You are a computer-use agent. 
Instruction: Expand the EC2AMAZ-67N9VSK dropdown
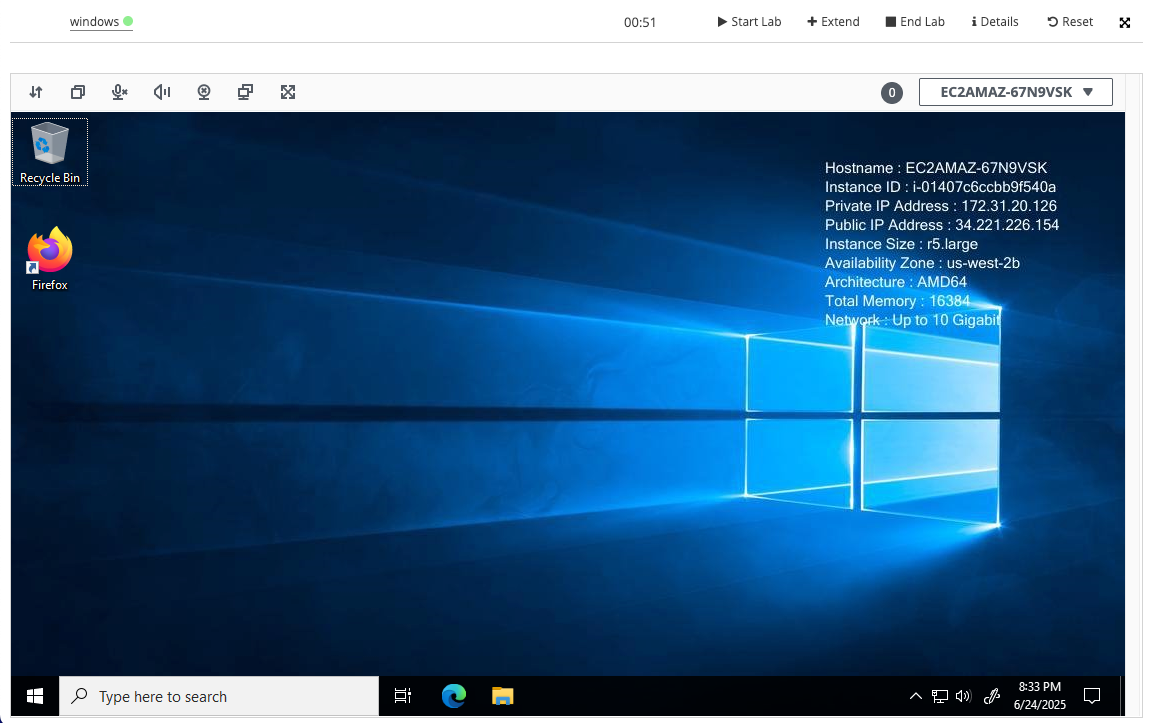(x=1015, y=92)
